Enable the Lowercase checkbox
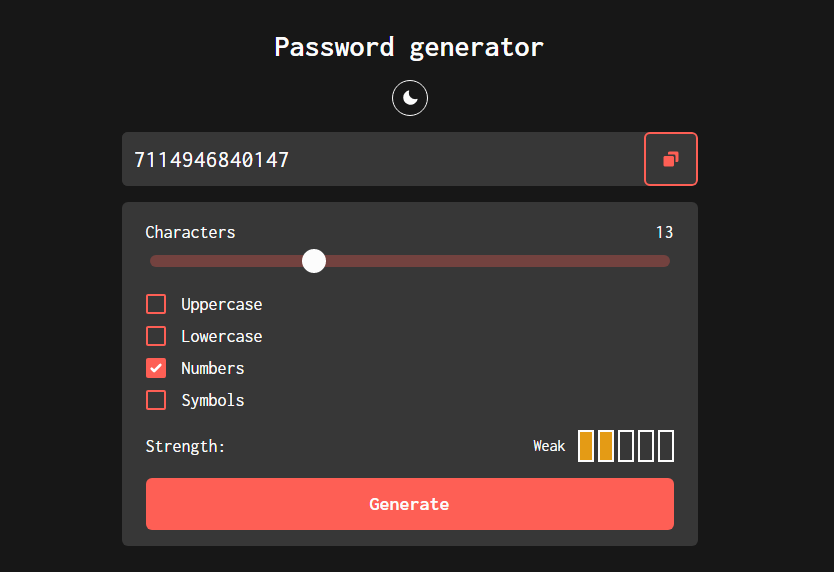The image size is (834, 572). (156, 336)
